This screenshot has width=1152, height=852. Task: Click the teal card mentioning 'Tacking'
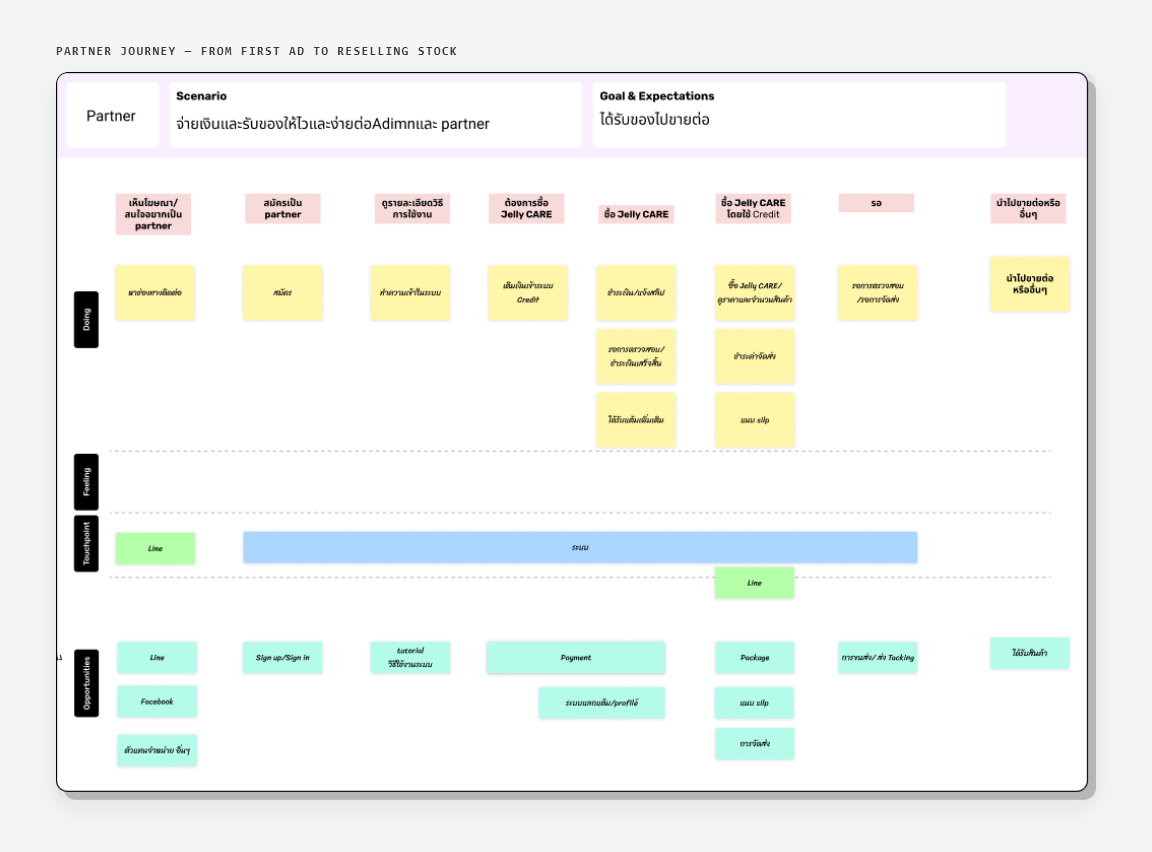tap(878, 657)
